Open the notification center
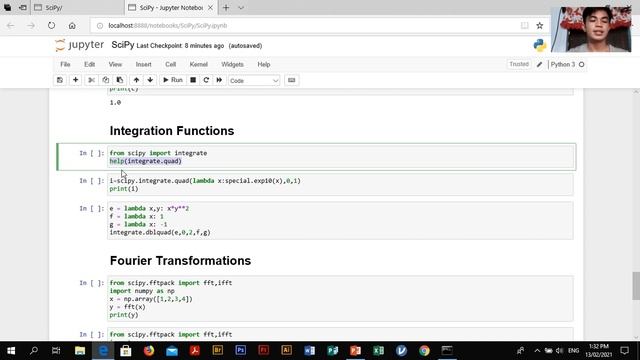 (x=624, y=351)
